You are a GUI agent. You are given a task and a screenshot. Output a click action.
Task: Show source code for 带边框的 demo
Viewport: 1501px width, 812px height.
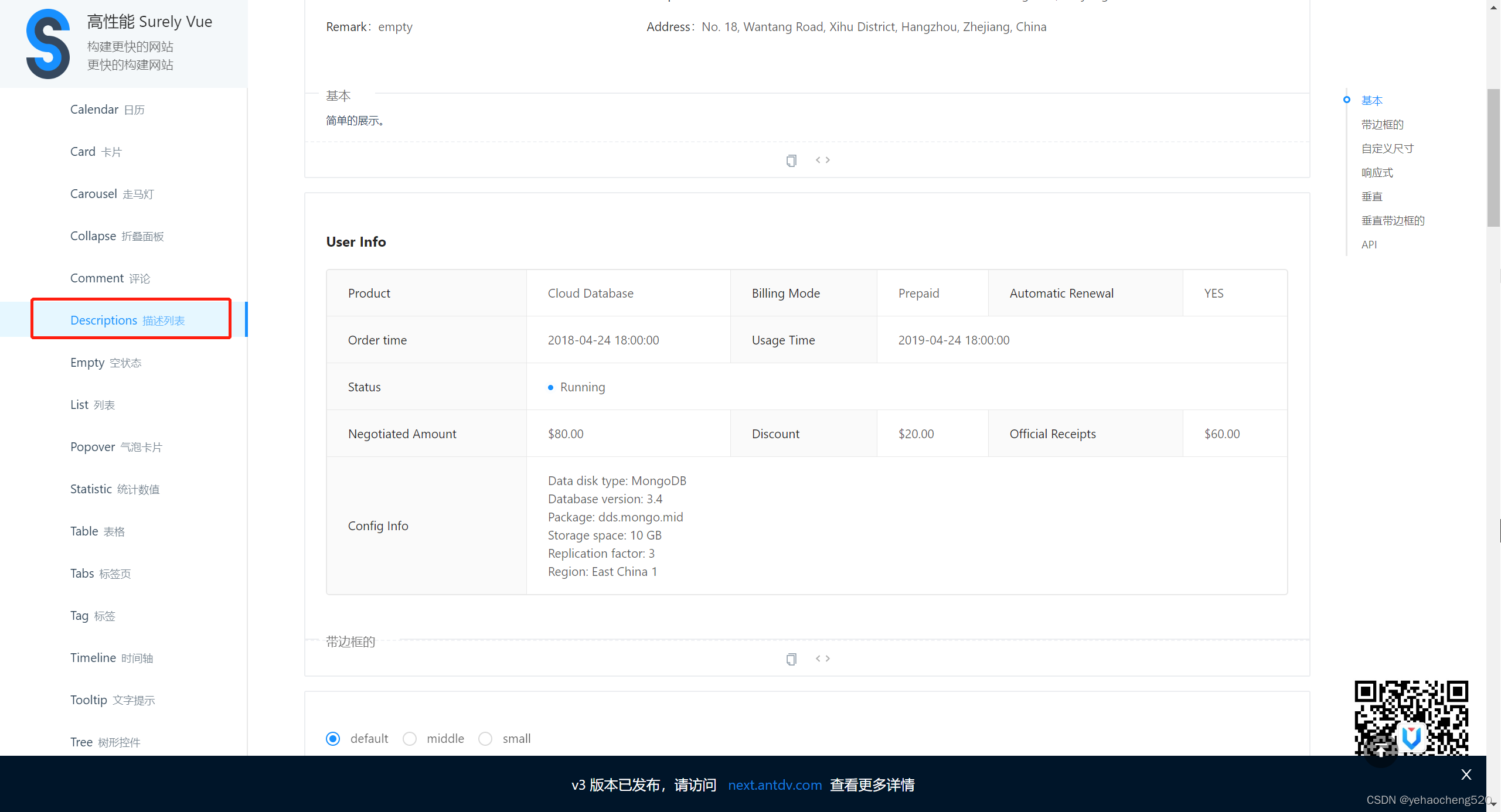tap(822, 659)
